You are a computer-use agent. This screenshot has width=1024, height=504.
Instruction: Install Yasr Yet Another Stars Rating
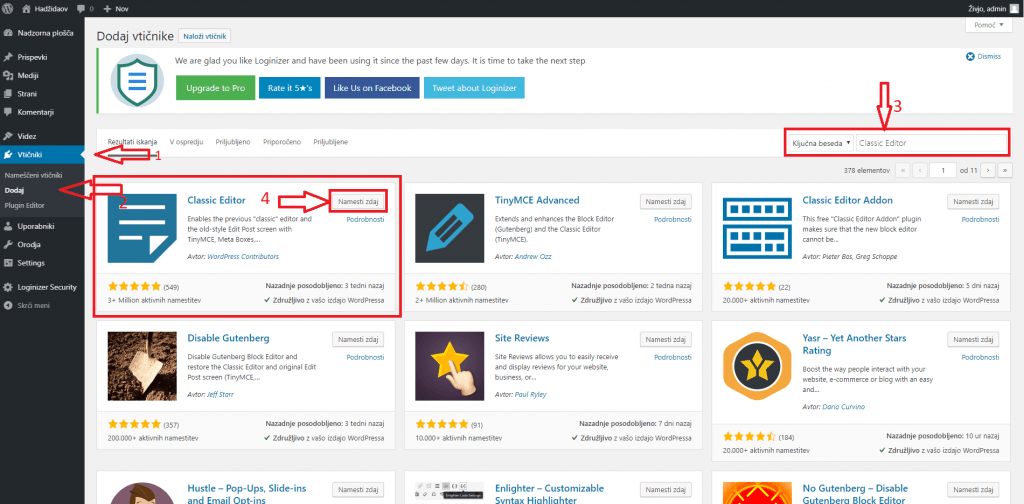point(973,339)
